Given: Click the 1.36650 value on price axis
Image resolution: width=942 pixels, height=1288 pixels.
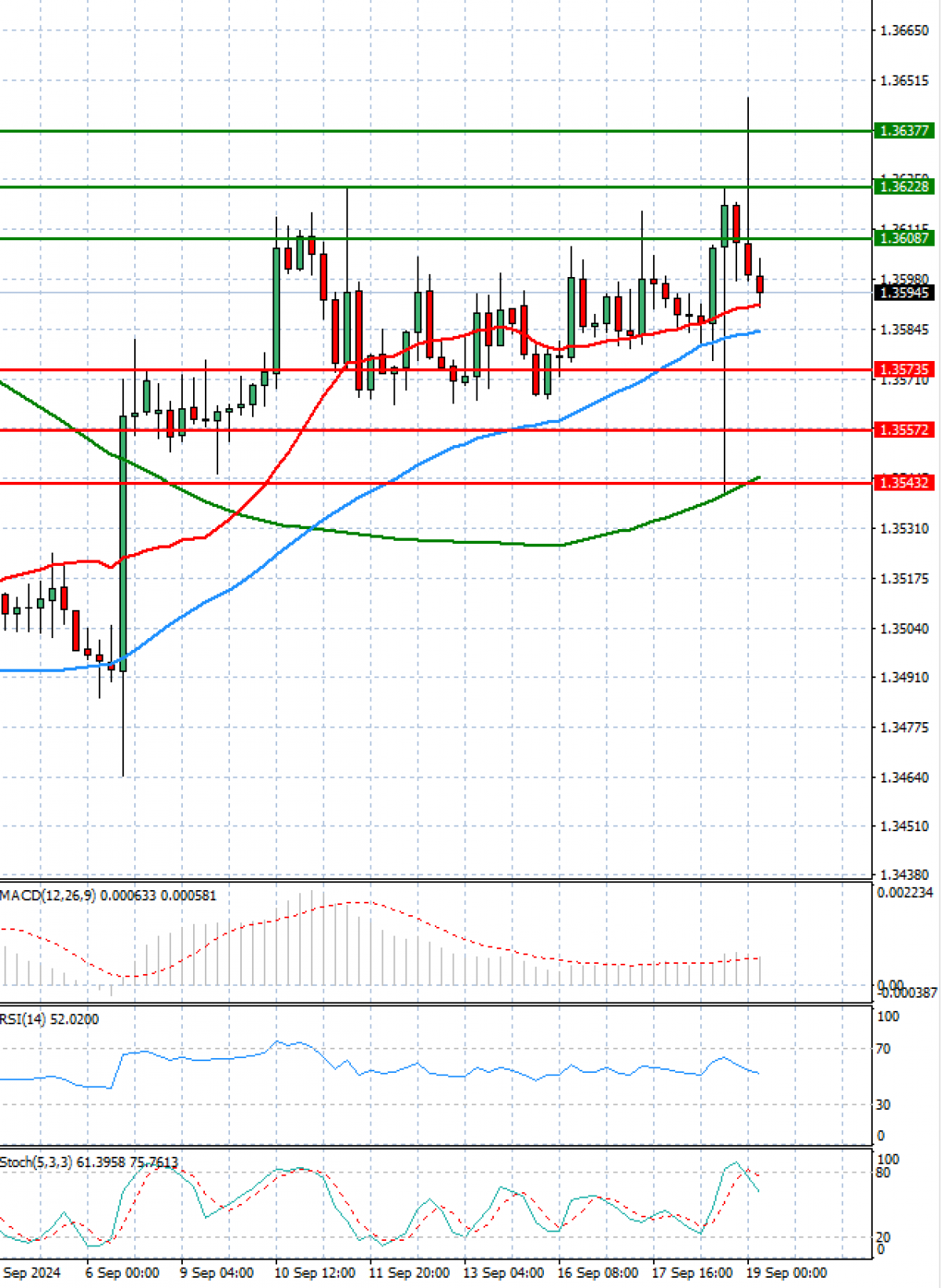Looking at the screenshot, I should pos(904,31).
